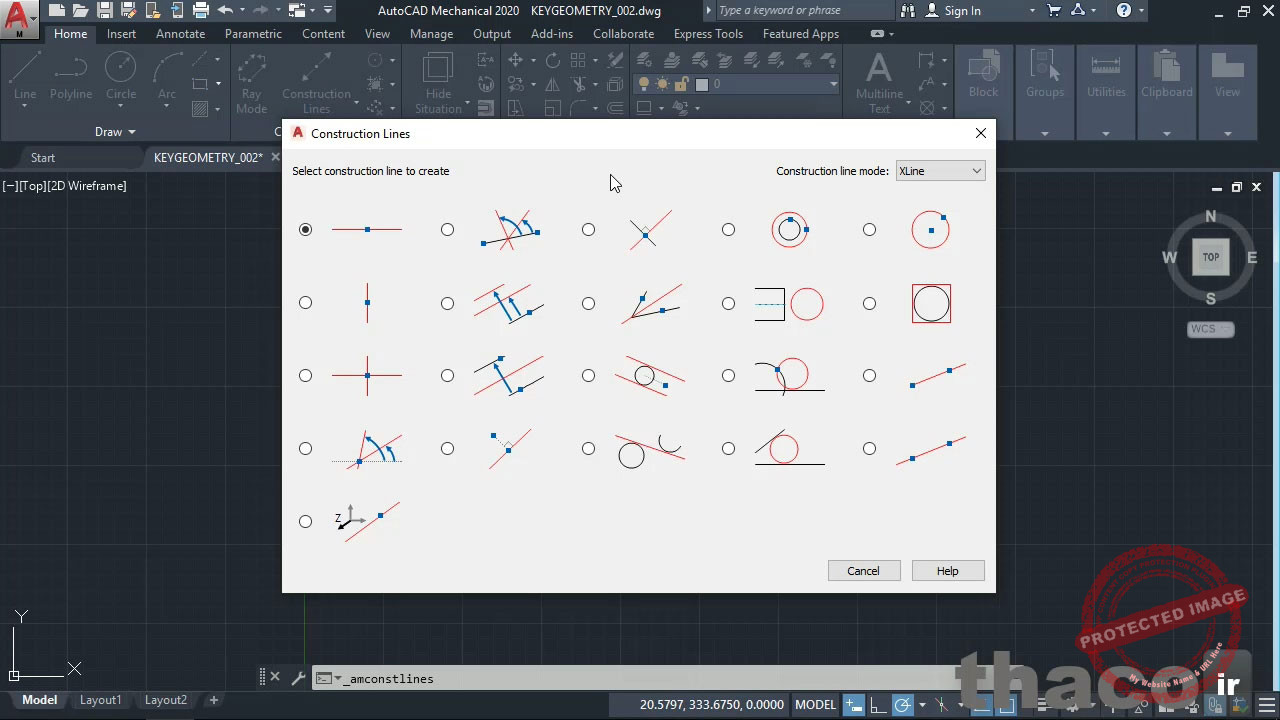Click the perpendicular through point illustration
The image size is (1280, 720).
509,449
